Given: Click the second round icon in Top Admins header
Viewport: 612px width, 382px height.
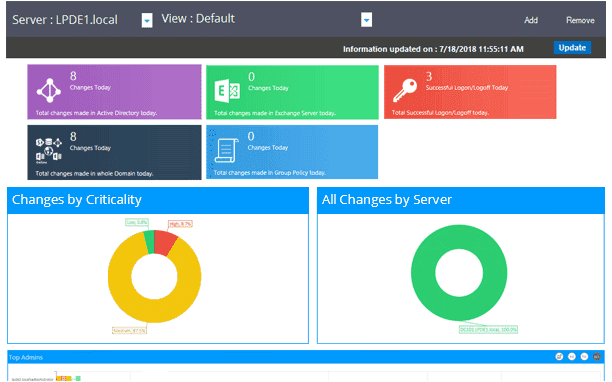Looking at the screenshot, I should tap(571, 357).
